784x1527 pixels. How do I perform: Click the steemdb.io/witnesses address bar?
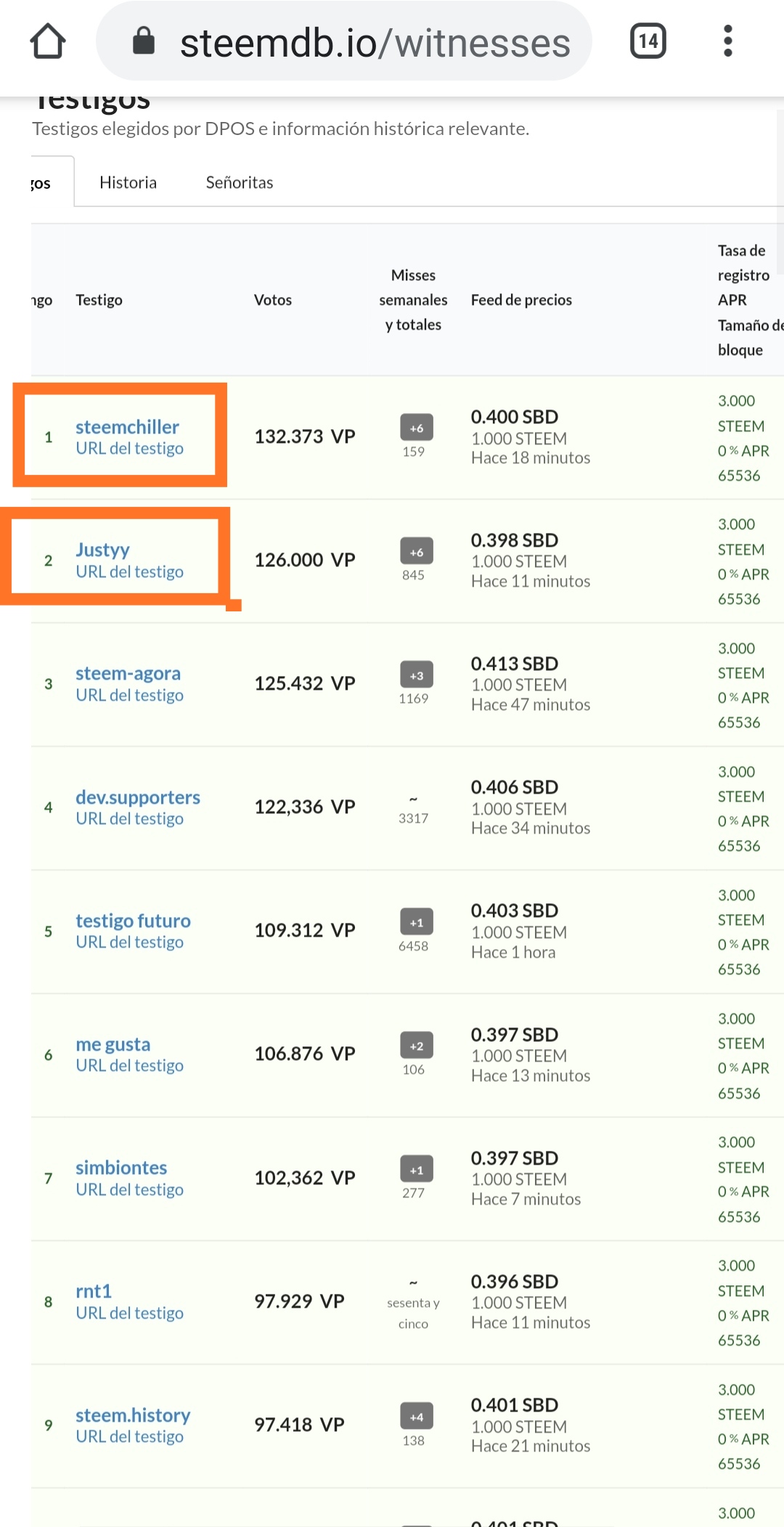[344, 41]
